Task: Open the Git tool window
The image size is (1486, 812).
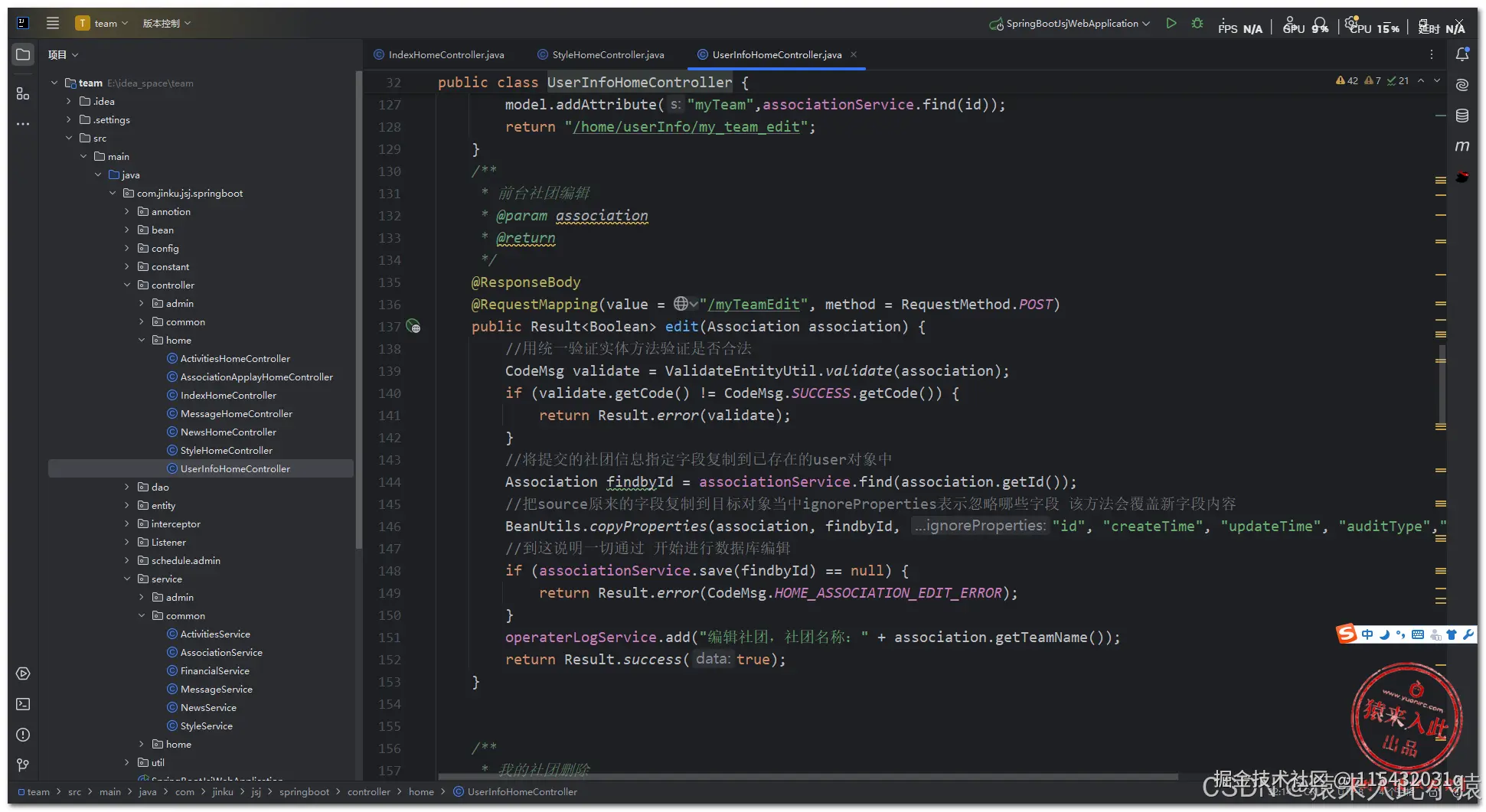Action: click(23, 765)
